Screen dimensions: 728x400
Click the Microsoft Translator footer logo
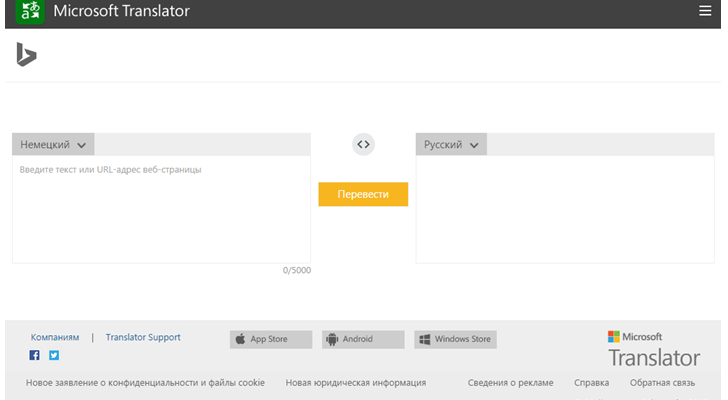point(654,348)
